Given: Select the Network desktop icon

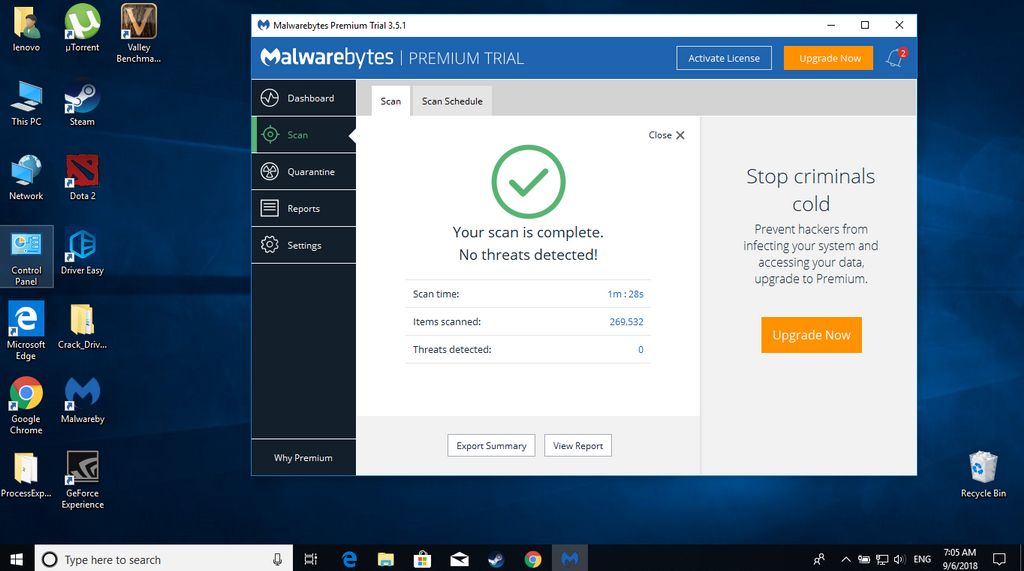Looking at the screenshot, I should [26, 178].
